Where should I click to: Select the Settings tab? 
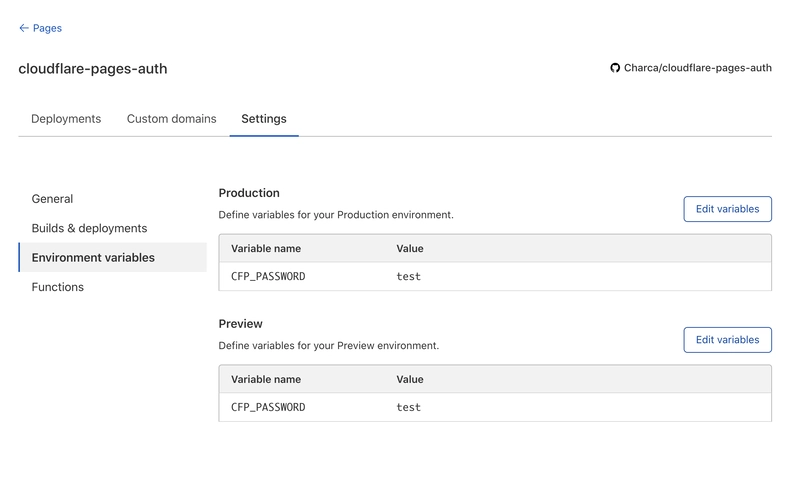point(264,119)
